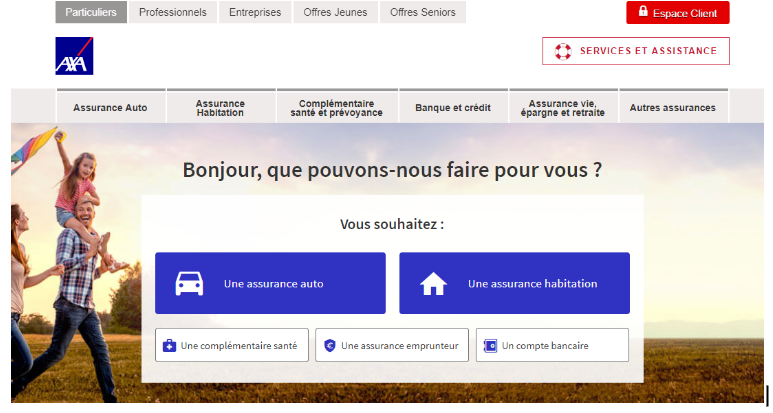
Task: Click the lifebuoy icon in Services et Assistance
Action: [562, 51]
